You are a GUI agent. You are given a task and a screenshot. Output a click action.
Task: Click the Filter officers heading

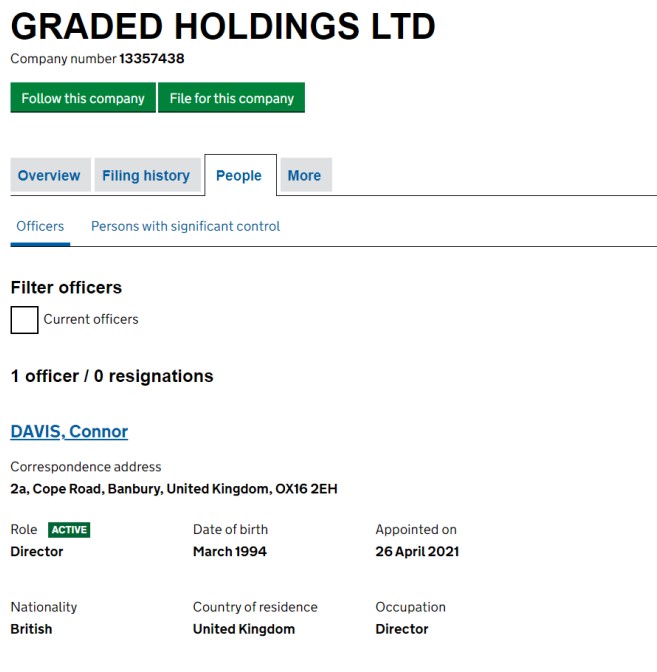[66, 288]
